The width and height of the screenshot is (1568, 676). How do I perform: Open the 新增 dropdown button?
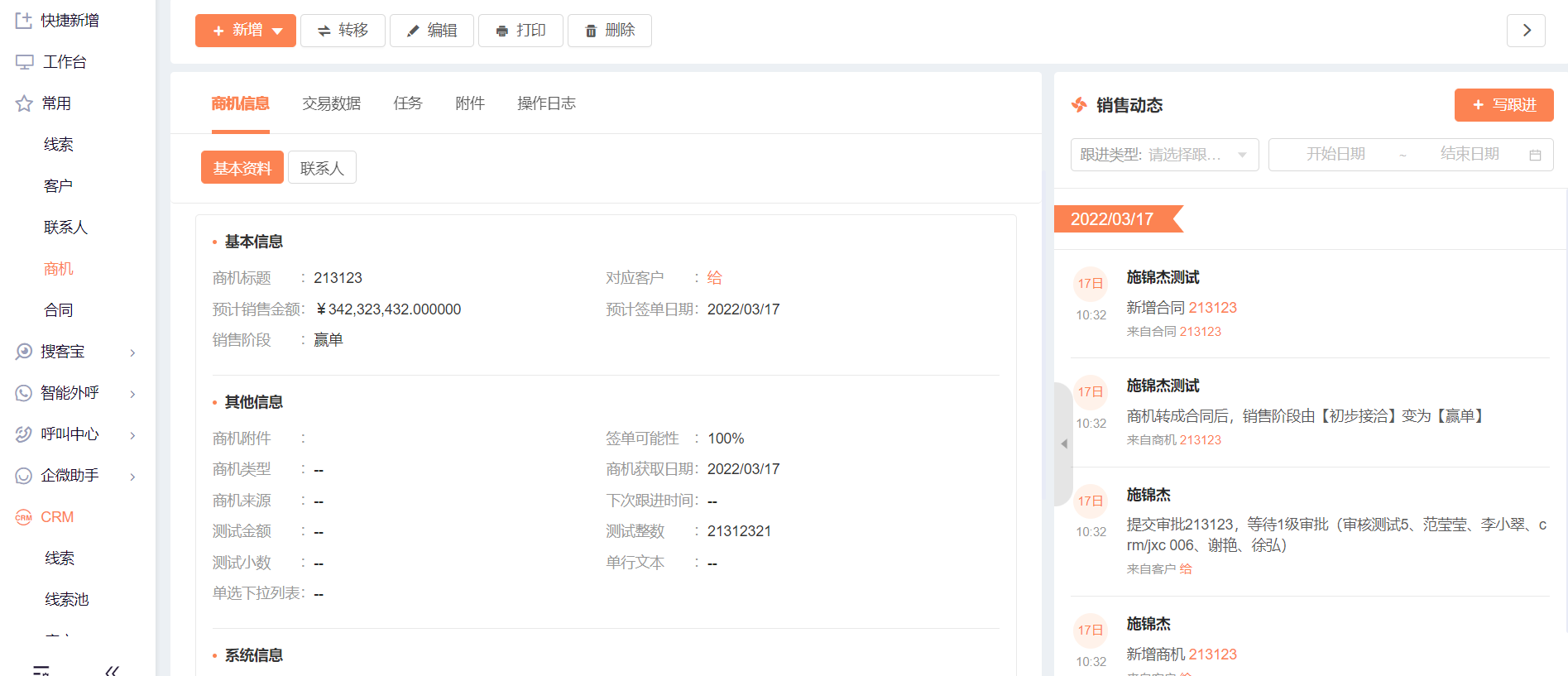pyautogui.click(x=246, y=31)
